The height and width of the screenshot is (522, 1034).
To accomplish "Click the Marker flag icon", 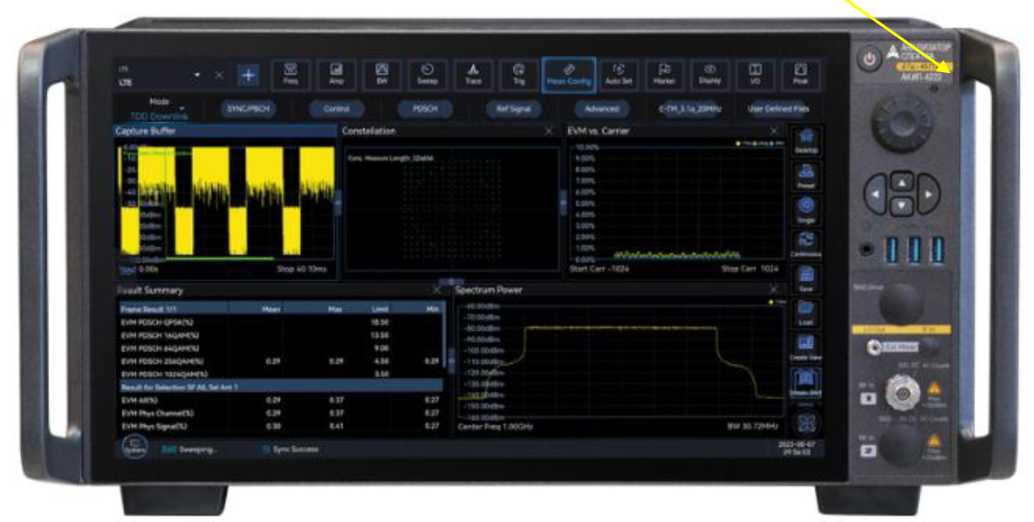I will click(663, 74).
